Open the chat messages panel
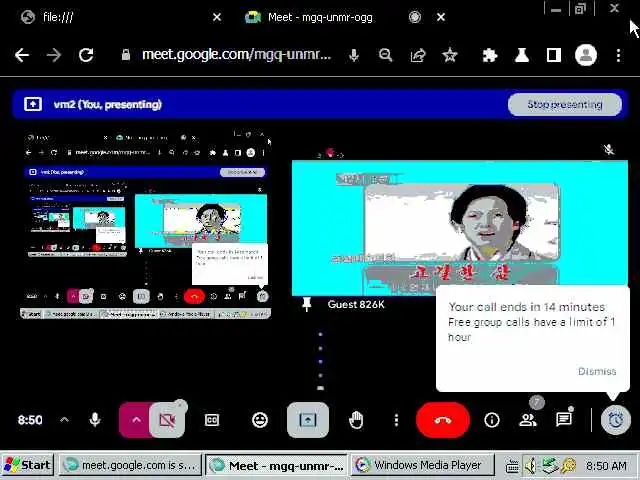Screen dimensions: 640x480 (x=564, y=419)
